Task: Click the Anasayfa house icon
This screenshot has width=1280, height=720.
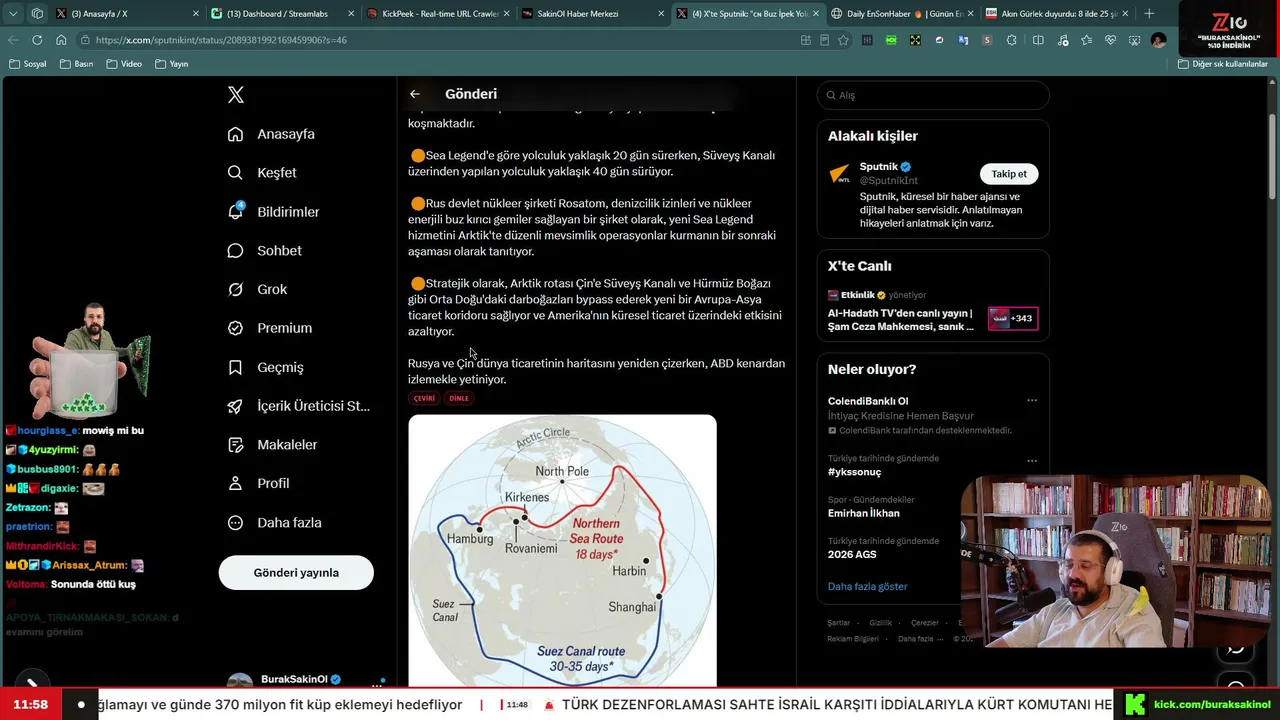Action: point(235,134)
